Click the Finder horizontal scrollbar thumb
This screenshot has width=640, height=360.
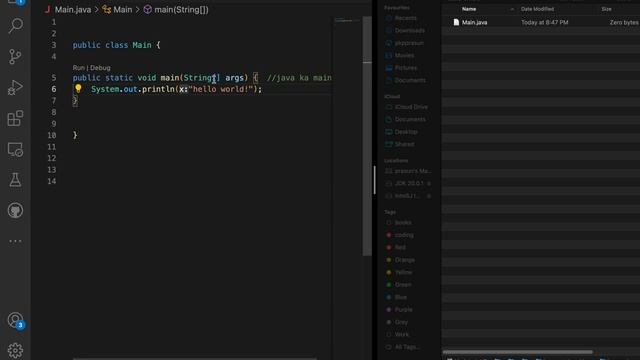[x=518, y=352]
